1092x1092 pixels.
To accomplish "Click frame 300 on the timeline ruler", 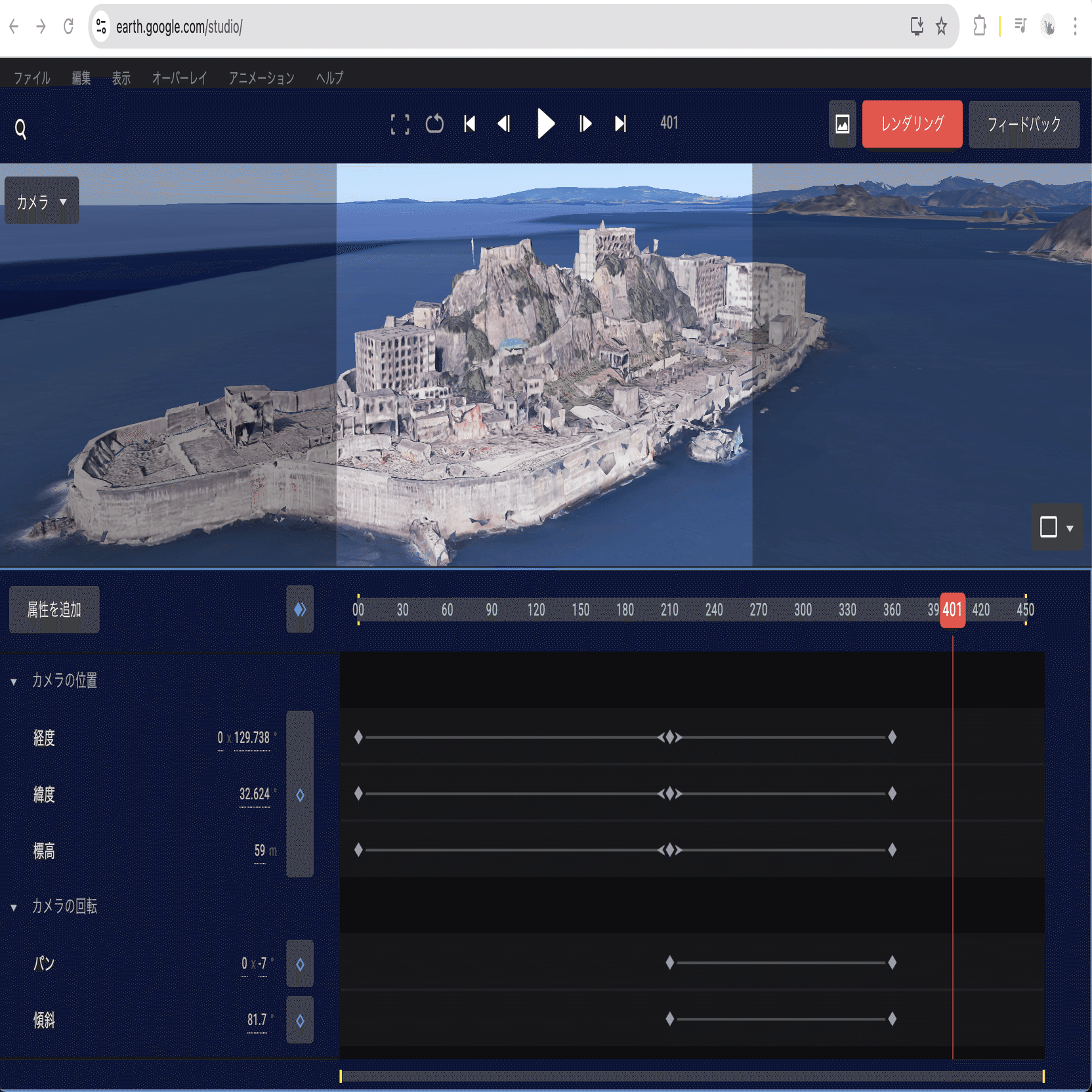I will click(x=803, y=610).
